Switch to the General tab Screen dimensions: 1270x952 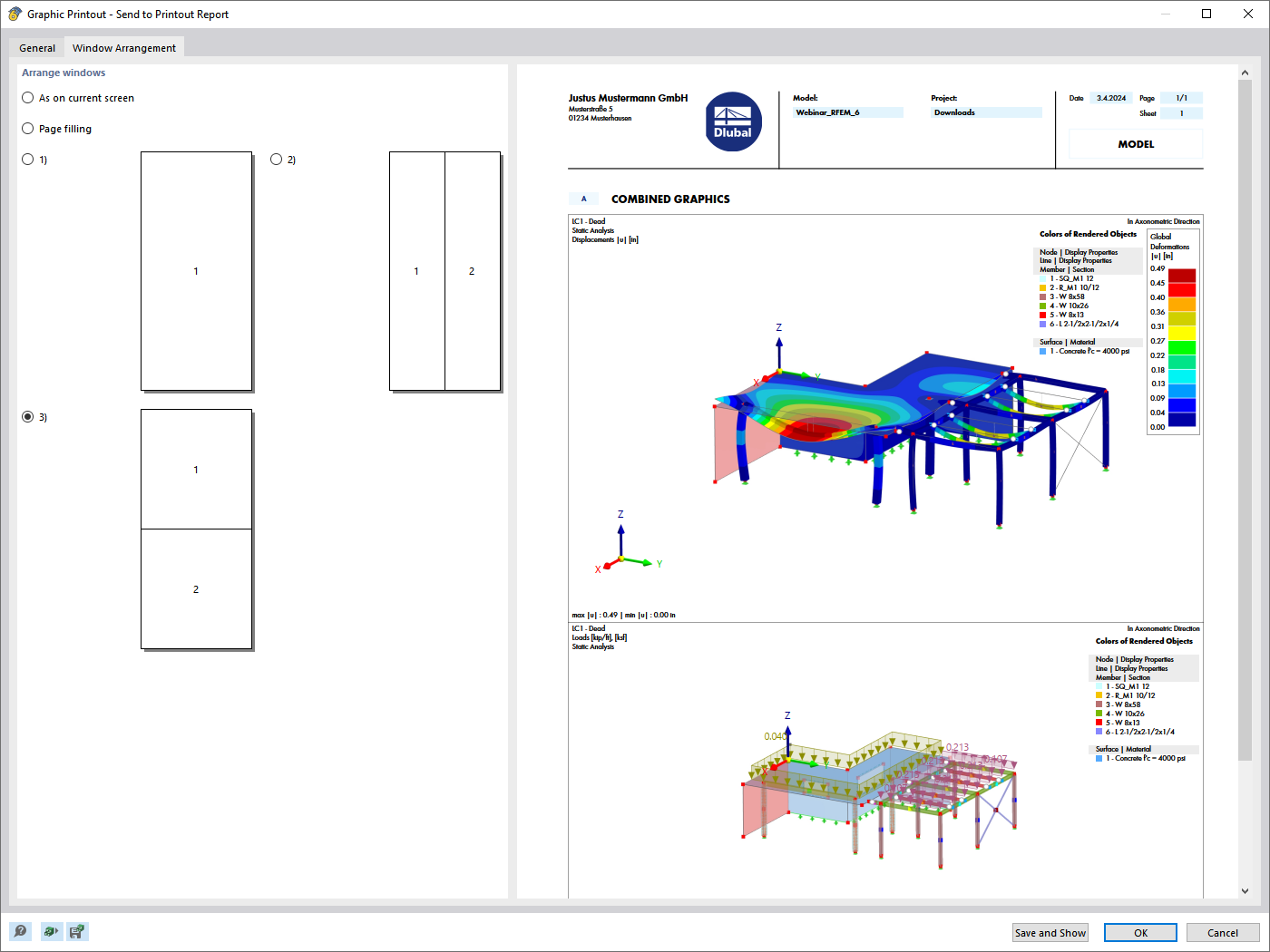(37, 48)
